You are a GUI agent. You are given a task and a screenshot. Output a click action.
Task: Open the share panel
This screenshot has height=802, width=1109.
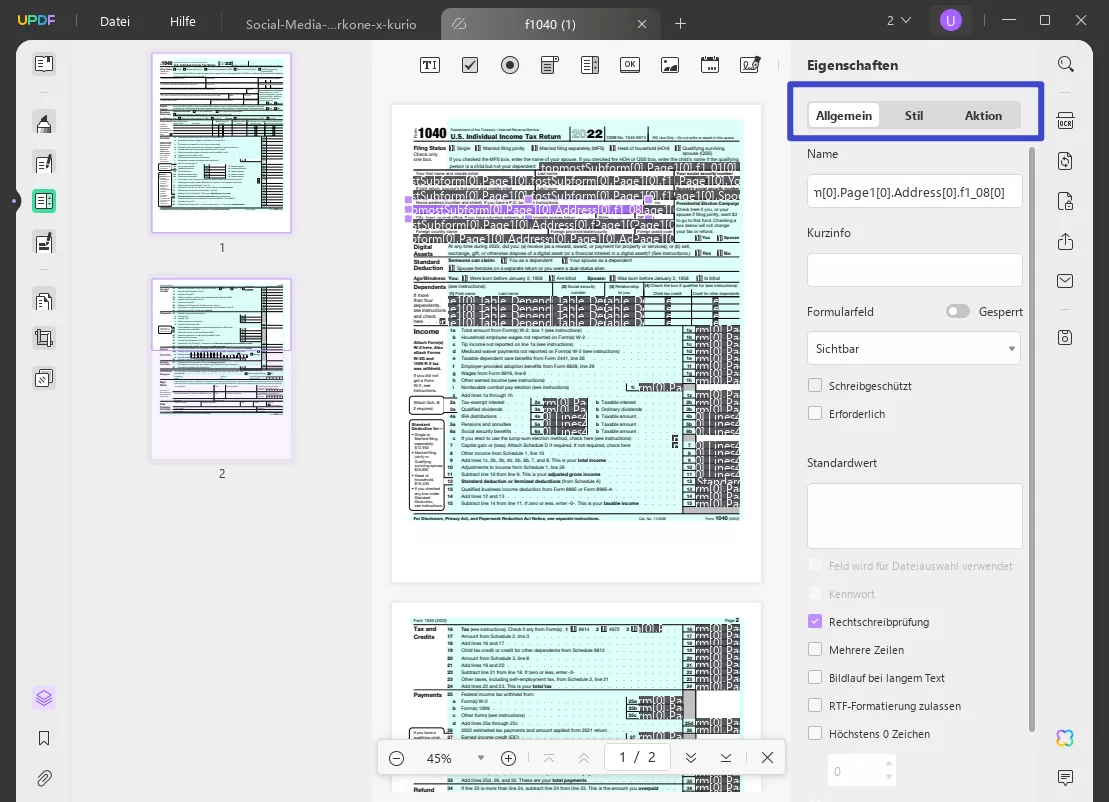click(x=1065, y=241)
